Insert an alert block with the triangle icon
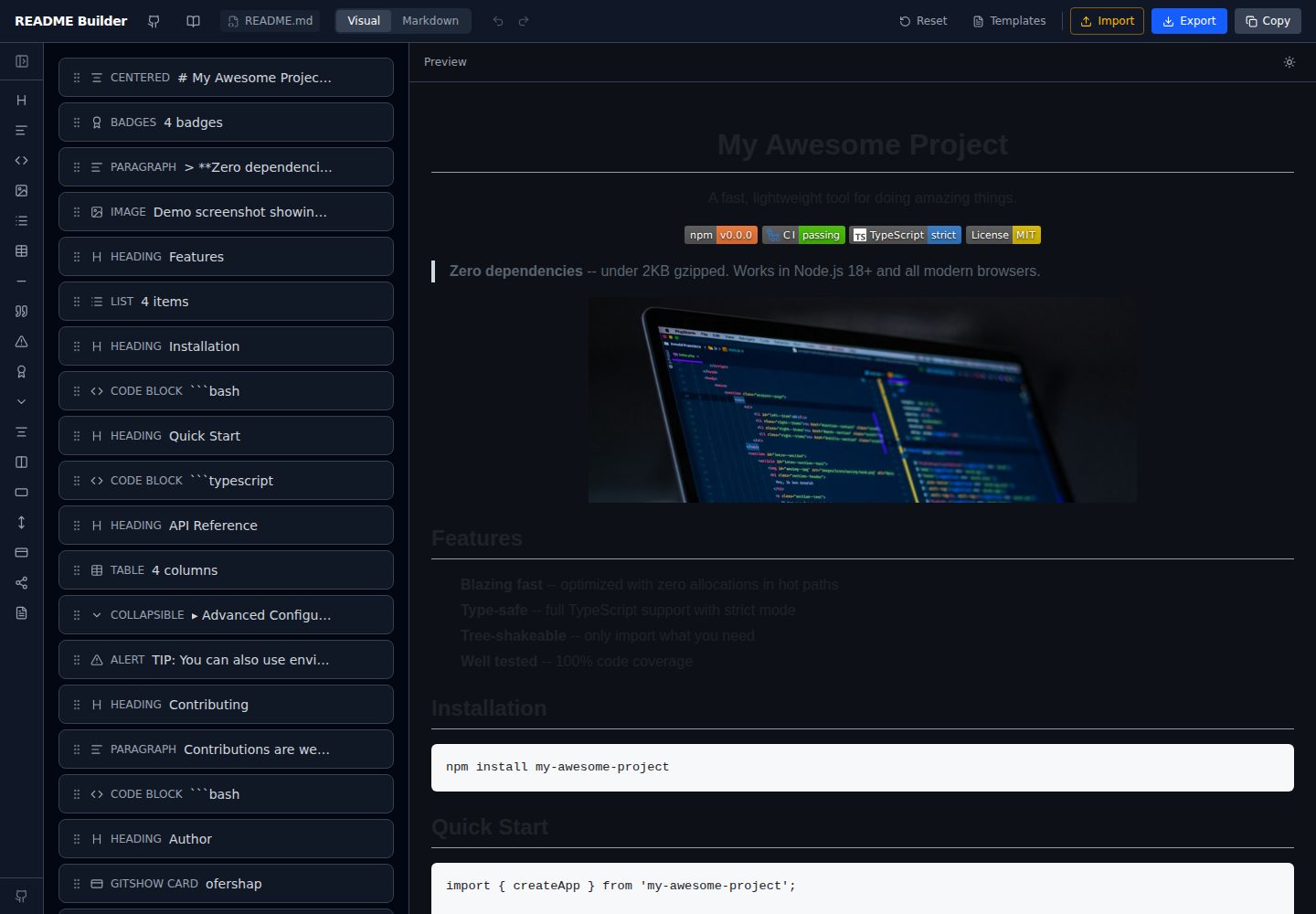The width and height of the screenshot is (1316, 914). click(x=22, y=342)
